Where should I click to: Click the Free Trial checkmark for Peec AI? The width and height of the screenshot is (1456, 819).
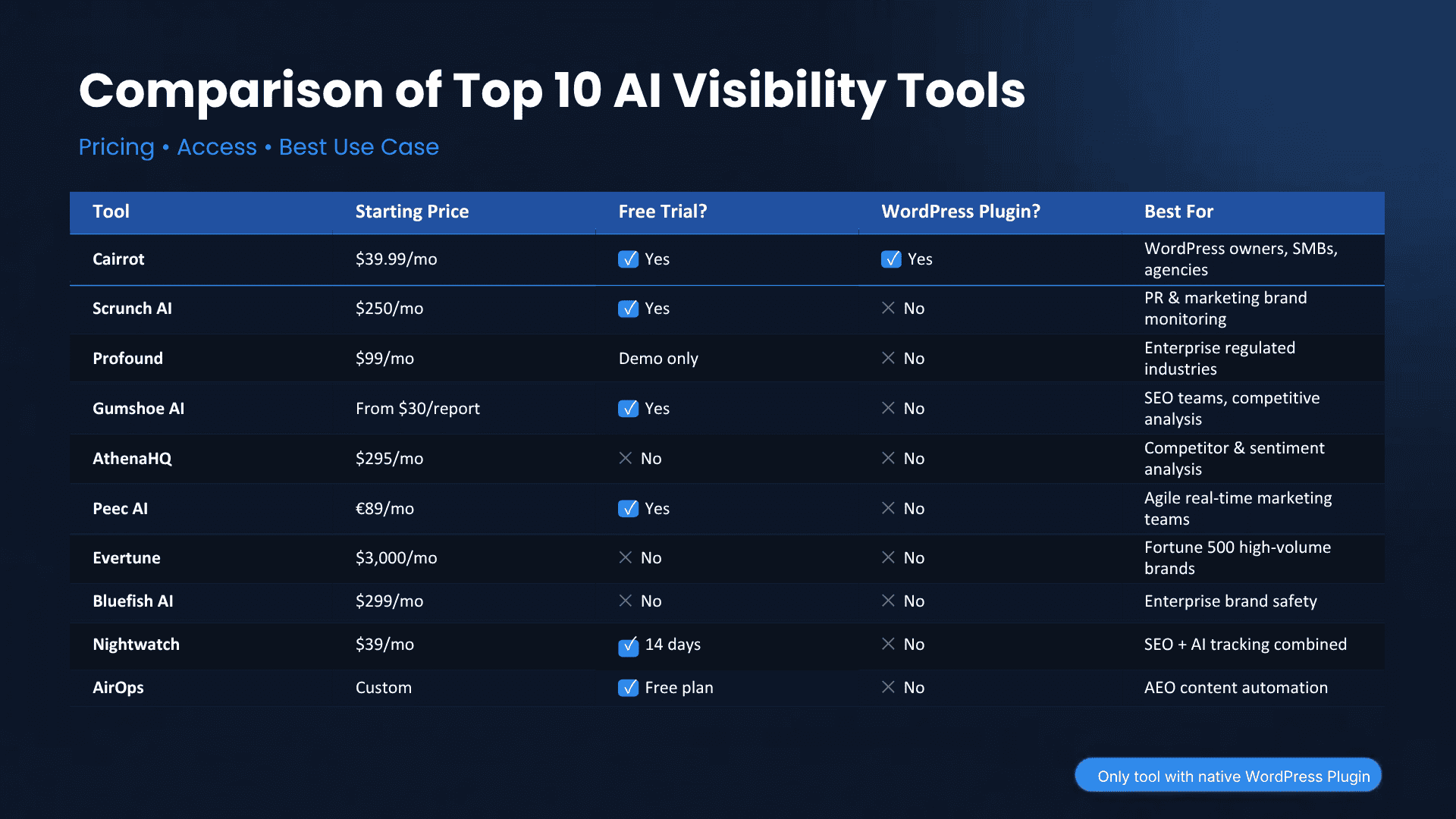(628, 509)
